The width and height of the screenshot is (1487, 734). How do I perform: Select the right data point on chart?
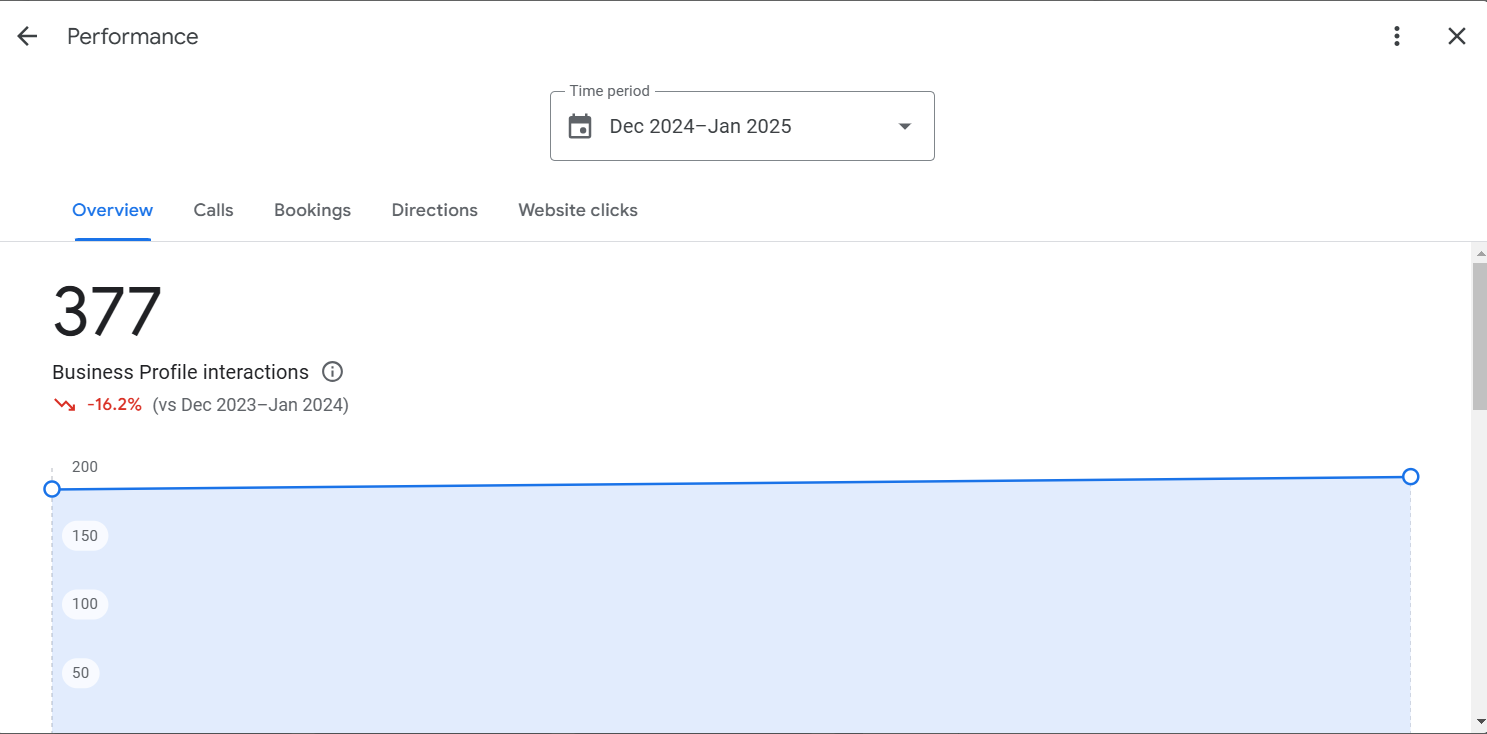point(1410,477)
